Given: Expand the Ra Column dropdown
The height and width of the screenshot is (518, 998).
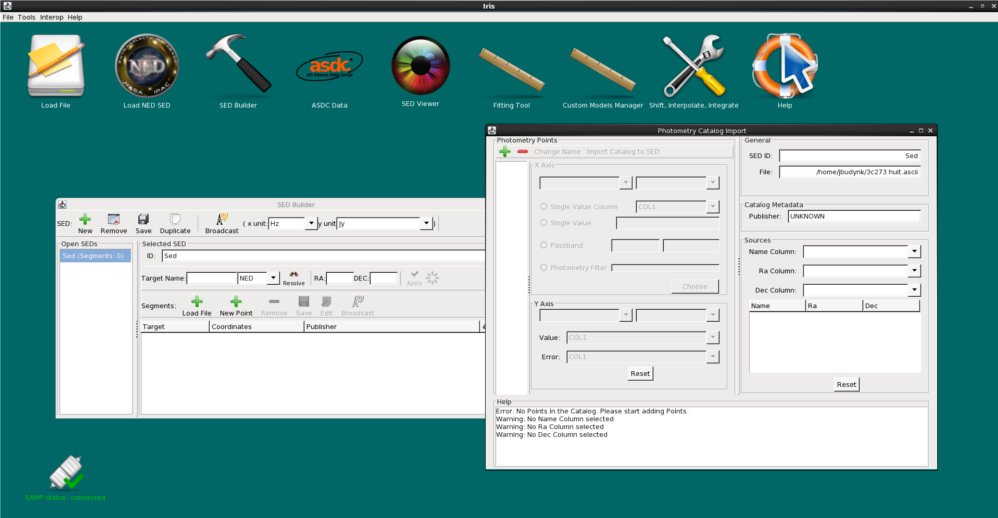Looking at the screenshot, I should point(914,271).
